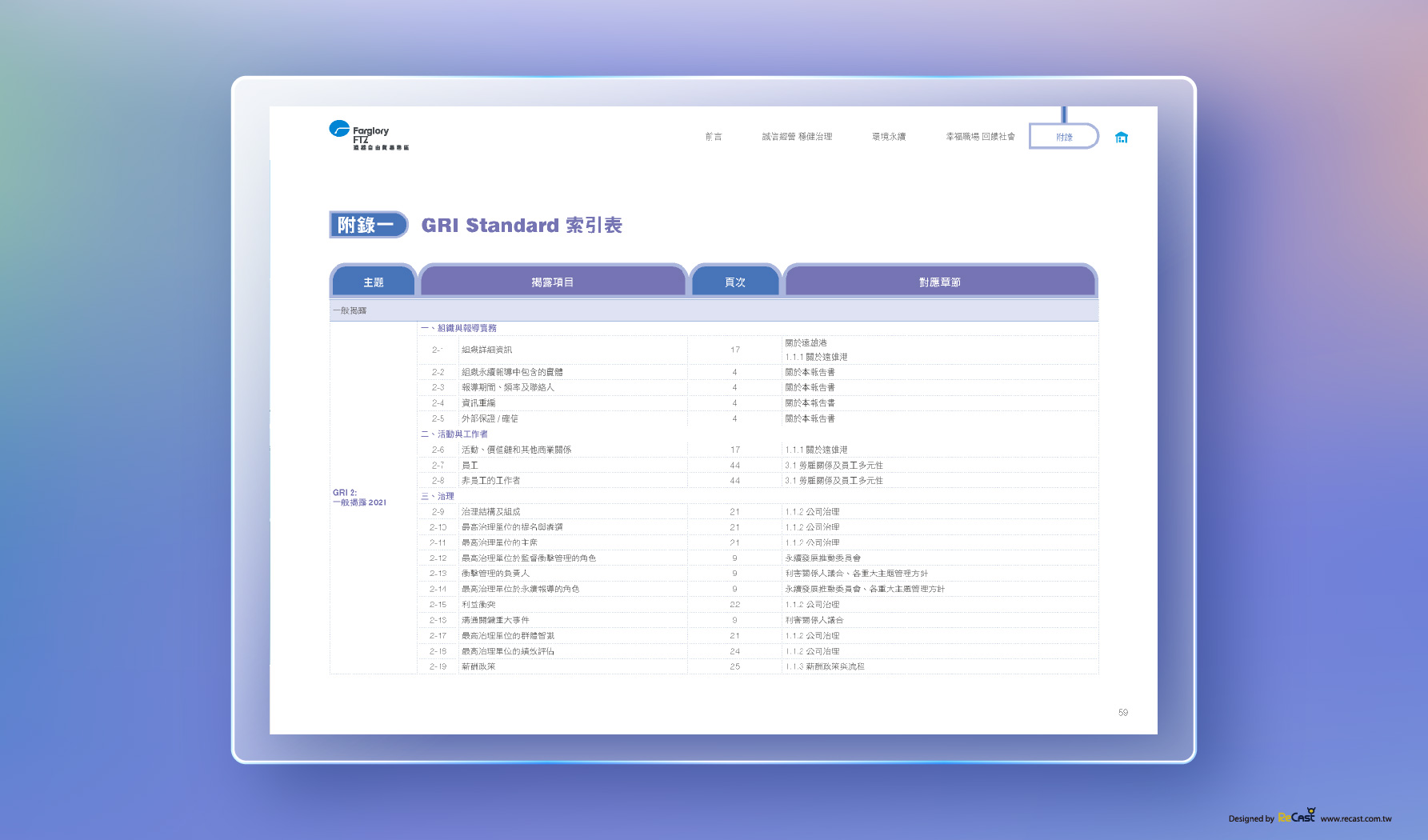
Task: Select the 利益衝突 item
Action: coord(478,605)
